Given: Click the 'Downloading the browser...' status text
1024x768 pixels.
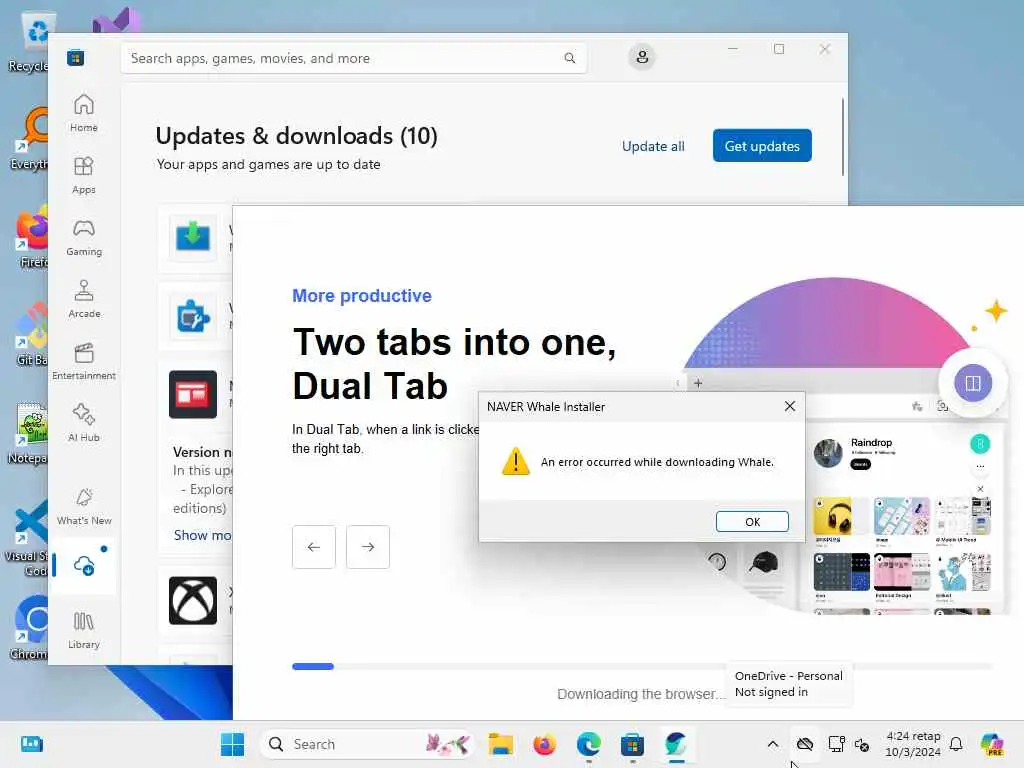Looking at the screenshot, I should (641, 694).
